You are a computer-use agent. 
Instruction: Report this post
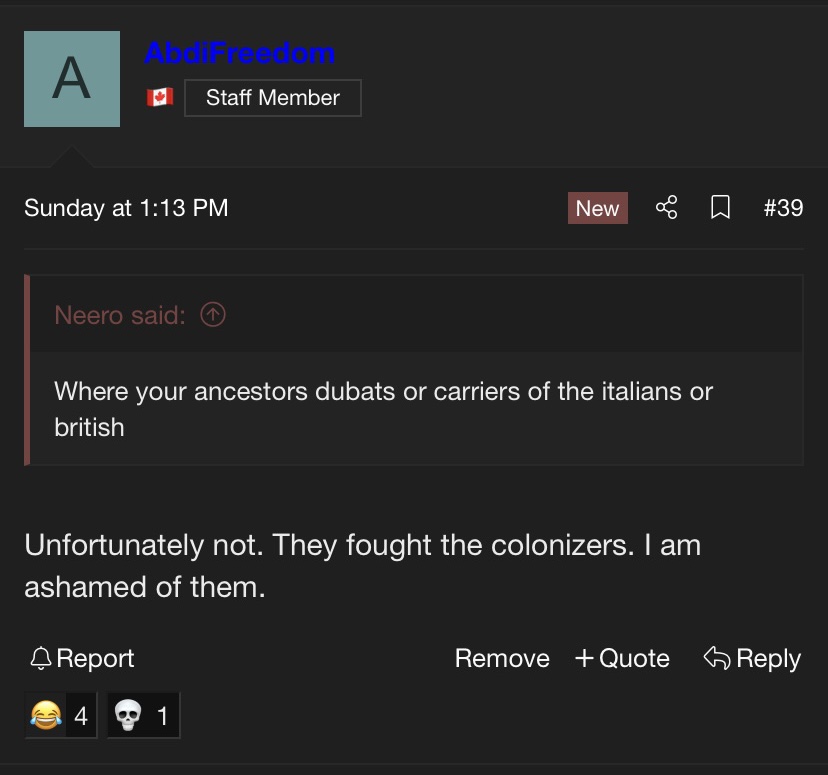[x=82, y=658]
